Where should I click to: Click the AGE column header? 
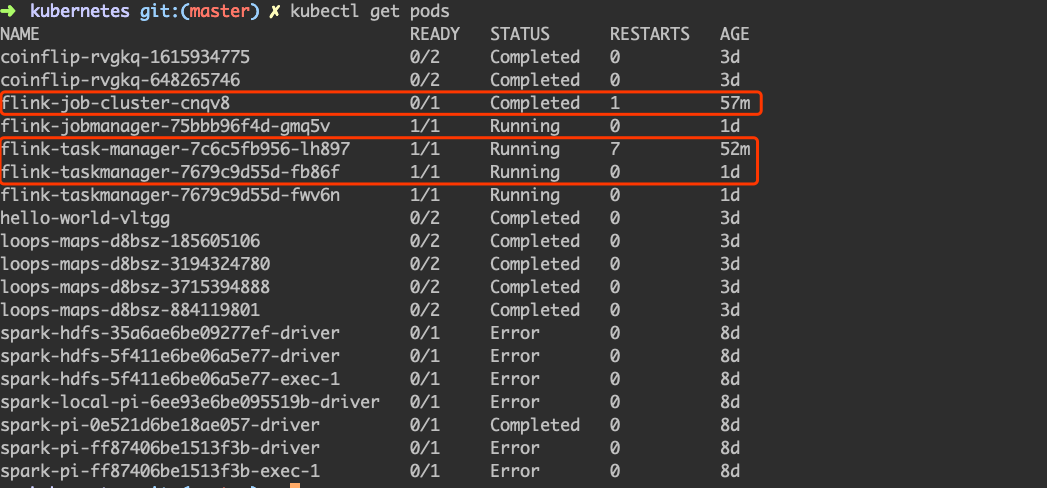[735, 34]
